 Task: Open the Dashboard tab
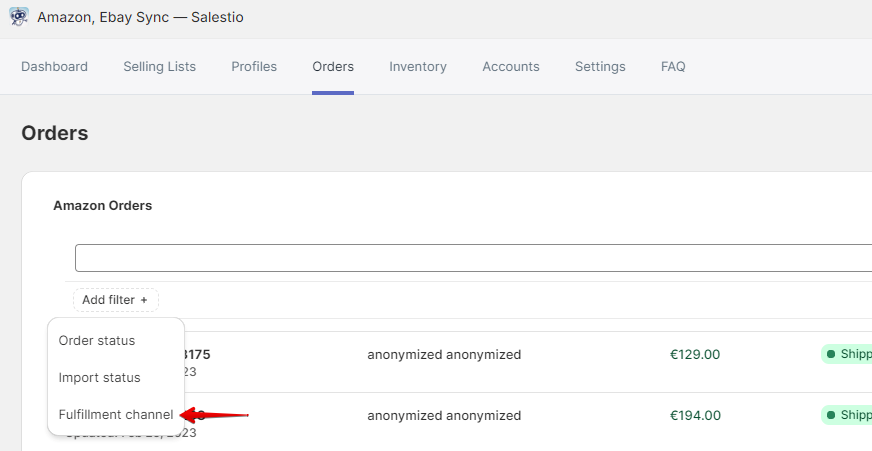(54, 67)
